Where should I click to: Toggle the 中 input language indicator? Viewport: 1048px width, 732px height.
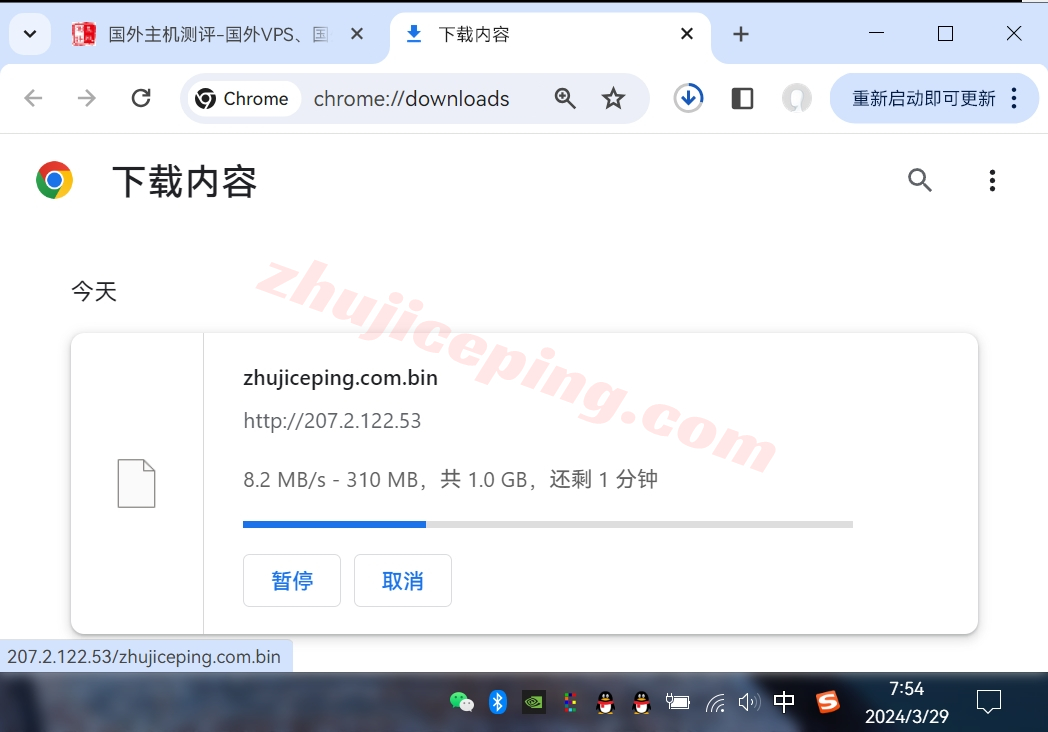(784, 702)
